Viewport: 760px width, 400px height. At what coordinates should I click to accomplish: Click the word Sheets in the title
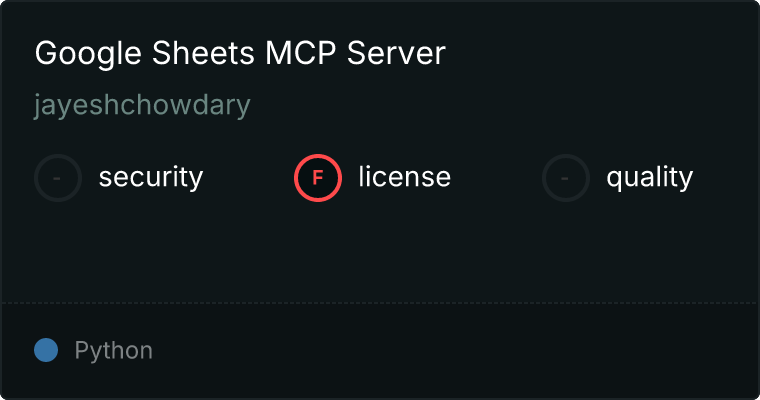coord(203,53)
